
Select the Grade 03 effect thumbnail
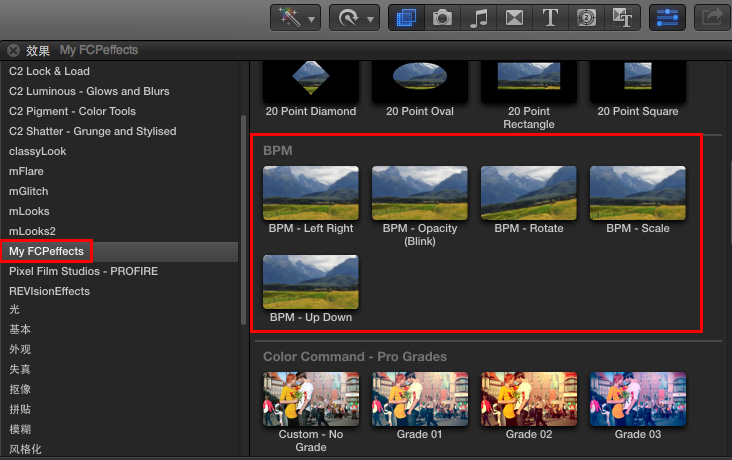(x=638, y=399)
